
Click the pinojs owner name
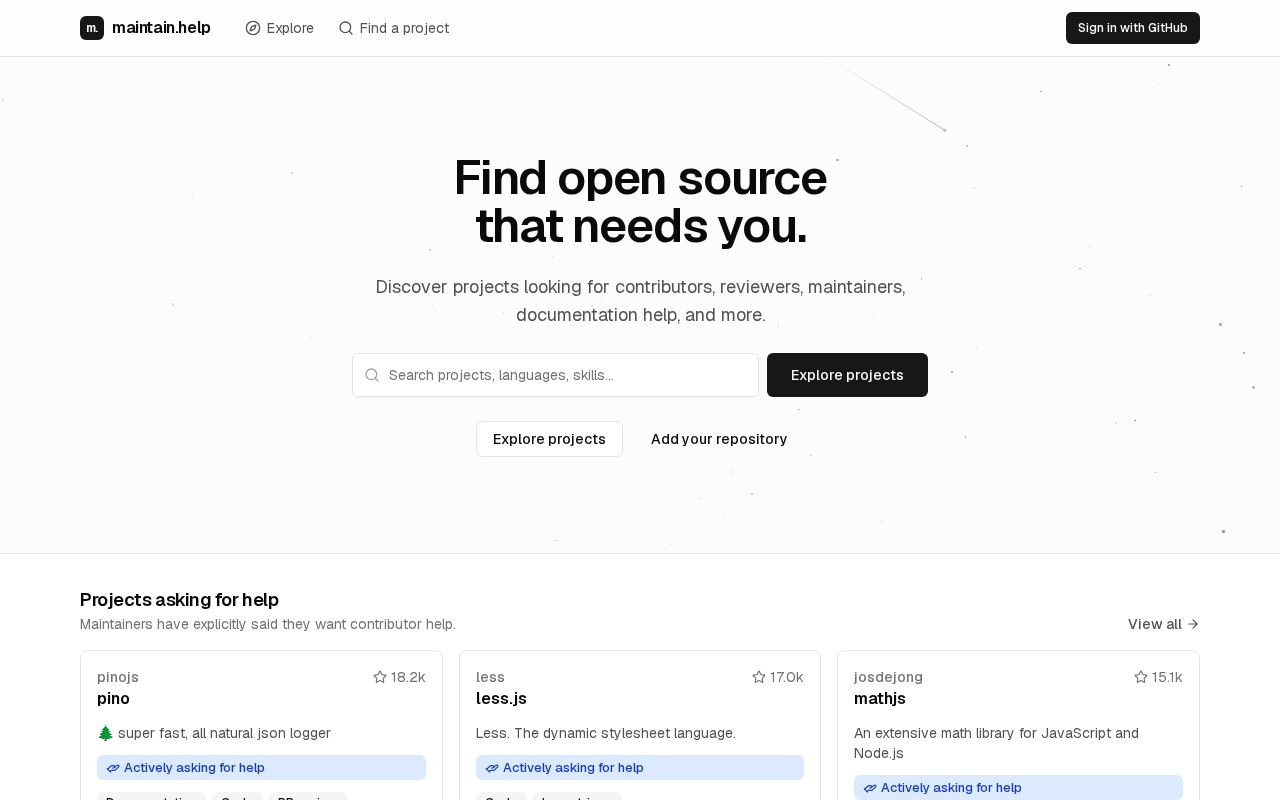(x=118, y=677)
